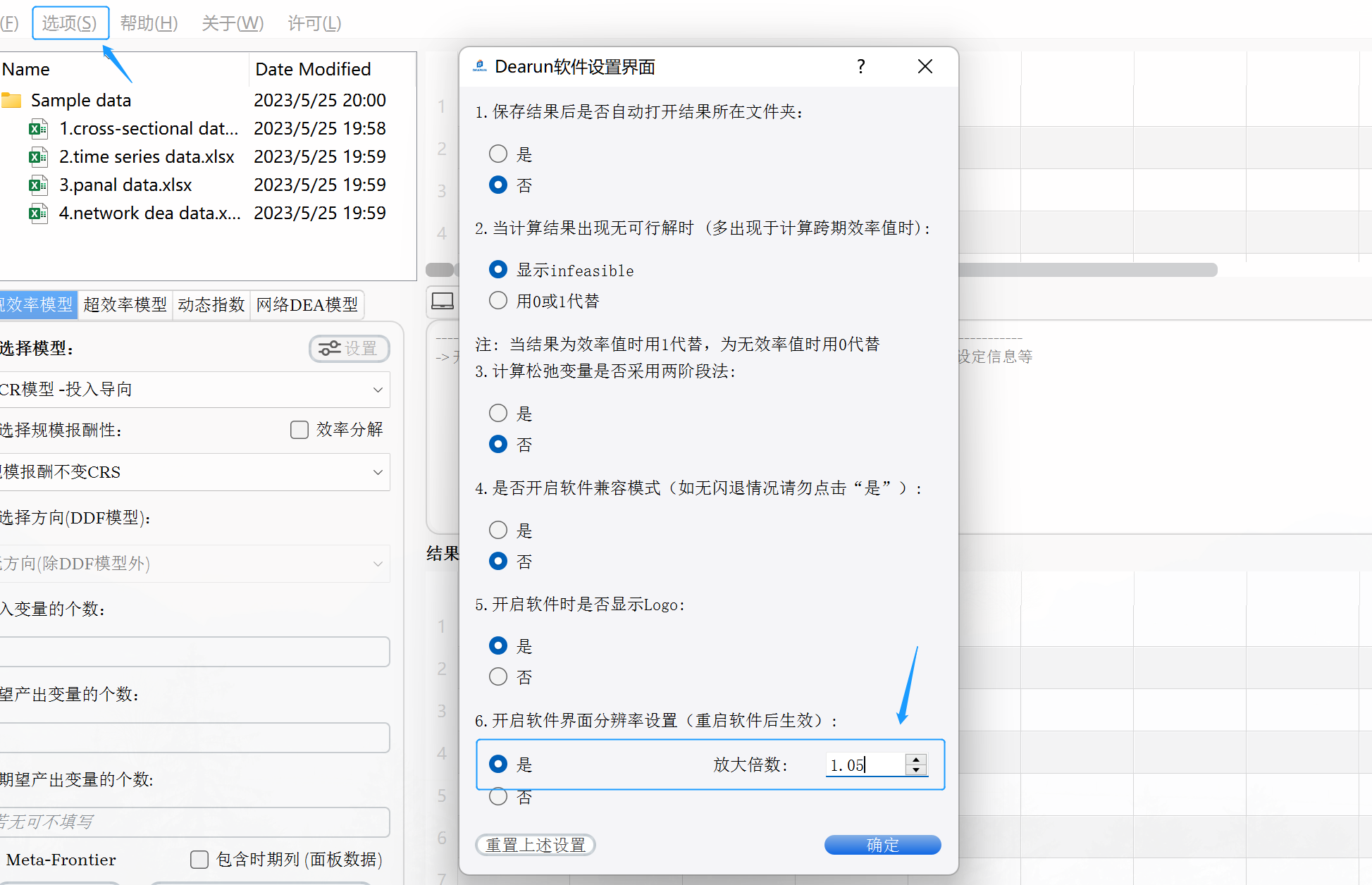Increase 放大倍数 with the up stepper arrow
The width and height of the screenshot is (1372, 885).
[x=916, y=758]
